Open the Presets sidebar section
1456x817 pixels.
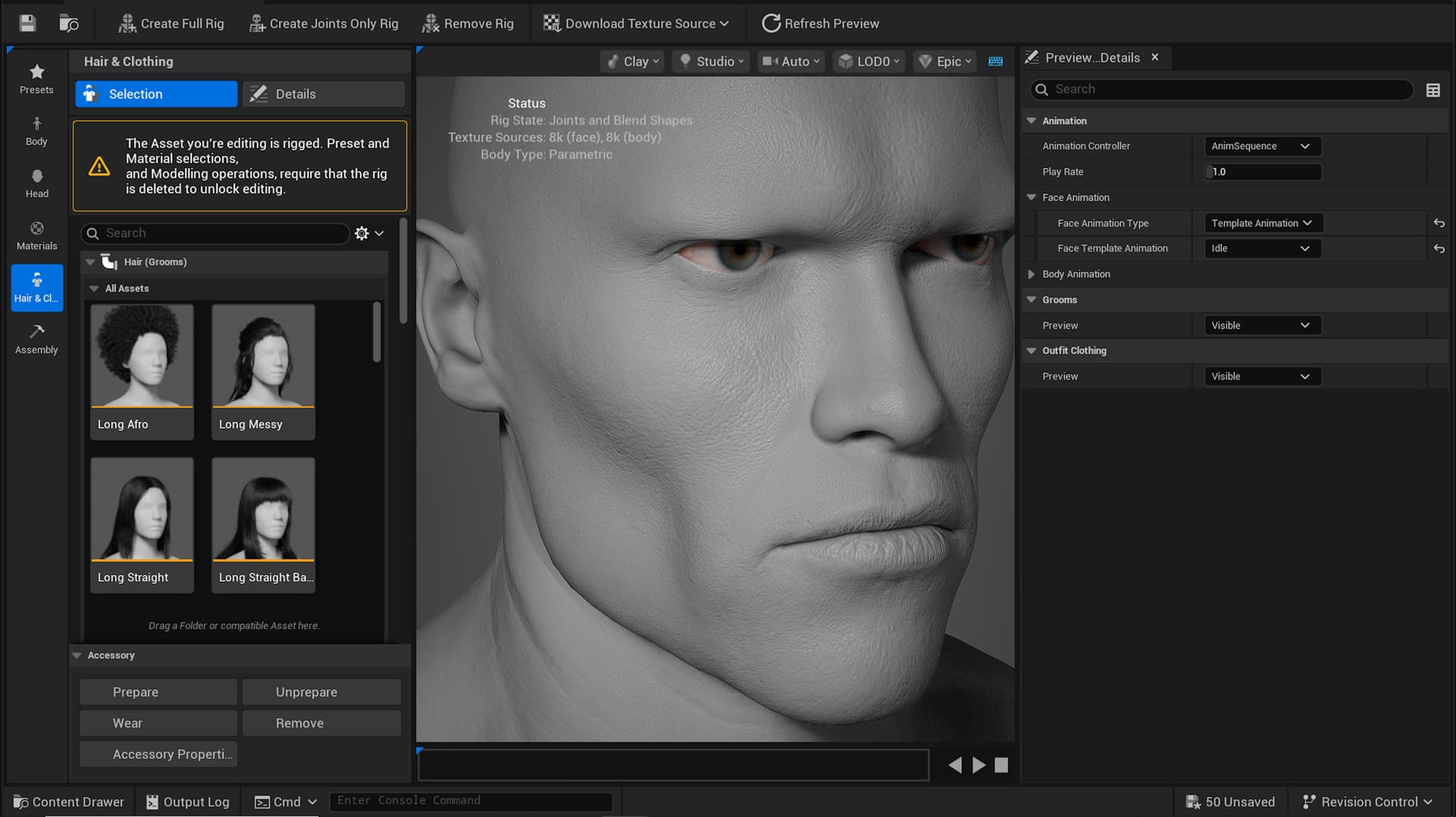[36, 79]
